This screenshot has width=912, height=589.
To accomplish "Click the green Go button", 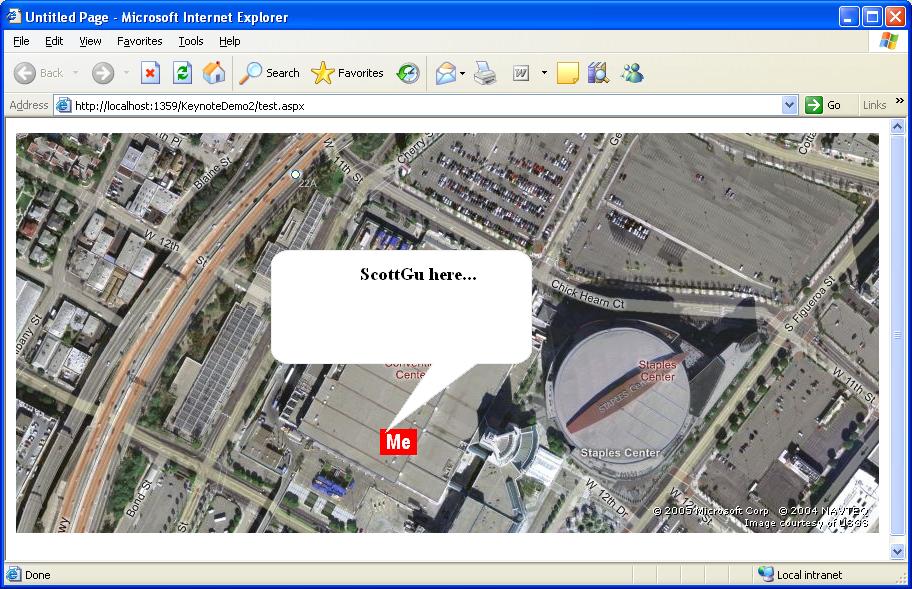I will coord(823,105).
